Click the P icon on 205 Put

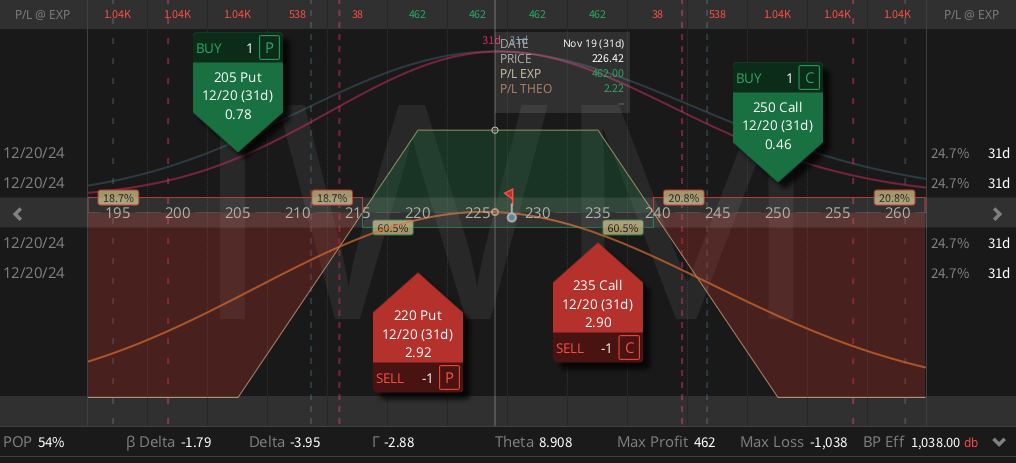[268, 48]
